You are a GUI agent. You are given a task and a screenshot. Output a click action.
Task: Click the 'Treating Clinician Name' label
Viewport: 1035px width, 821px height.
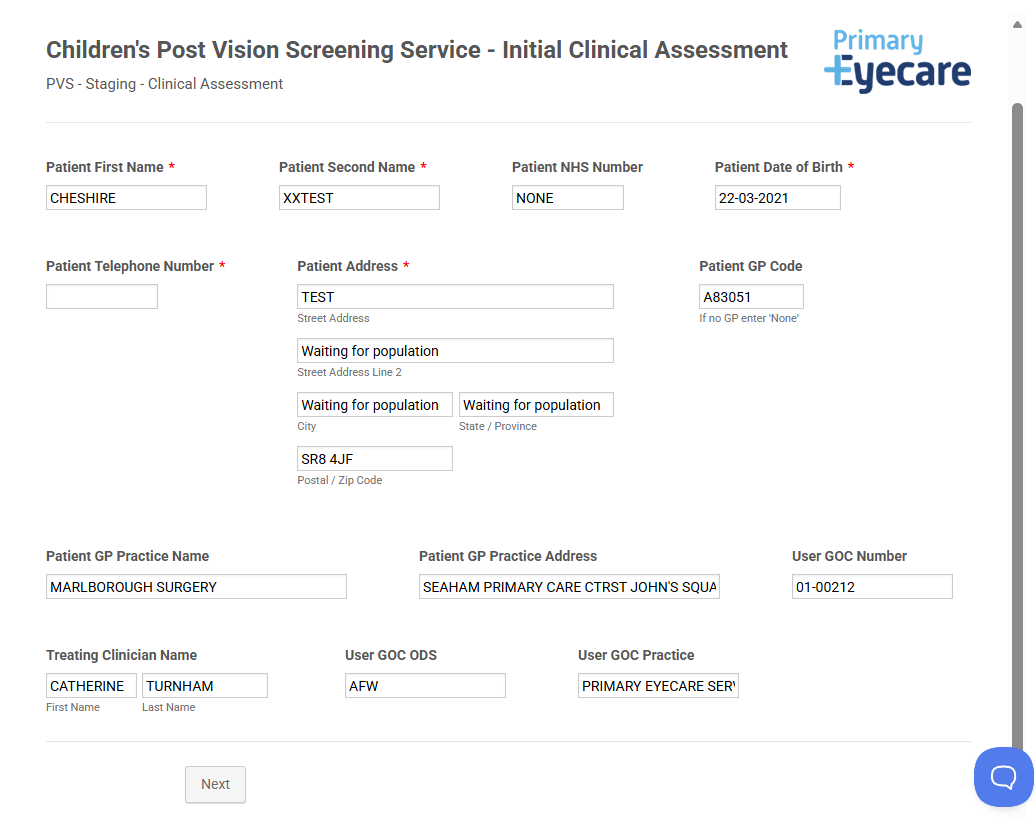click(121, 655)
